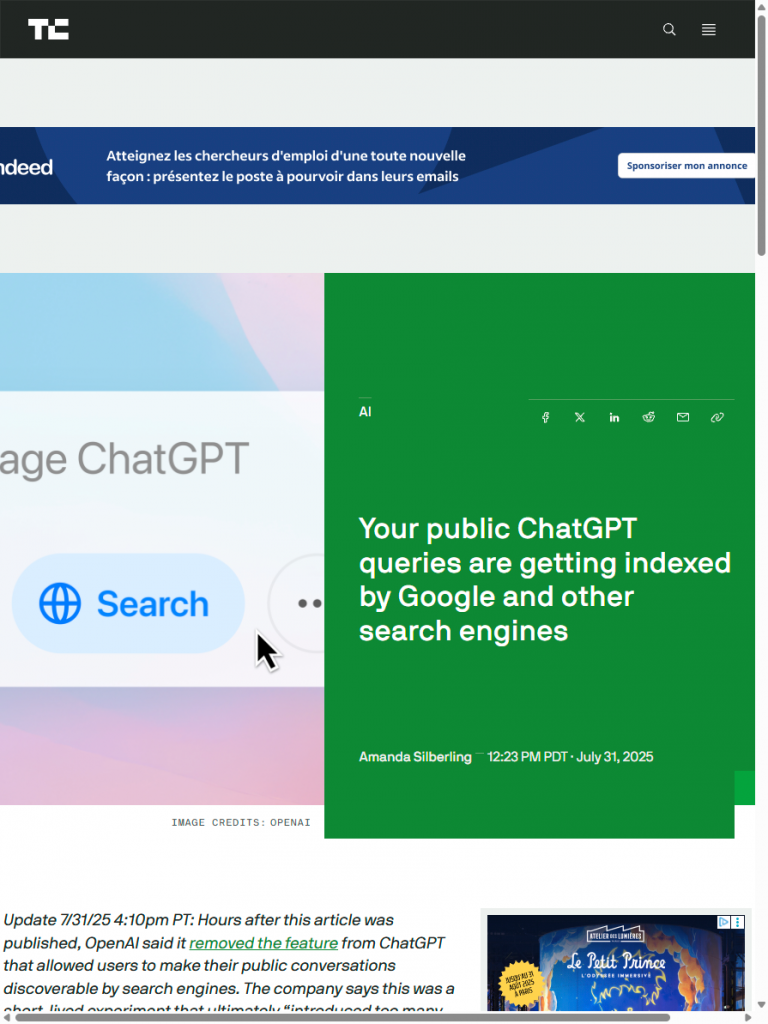Click the scroll right arrow
This screenshot has width=768, height=1024.
tap(748, 1017)
